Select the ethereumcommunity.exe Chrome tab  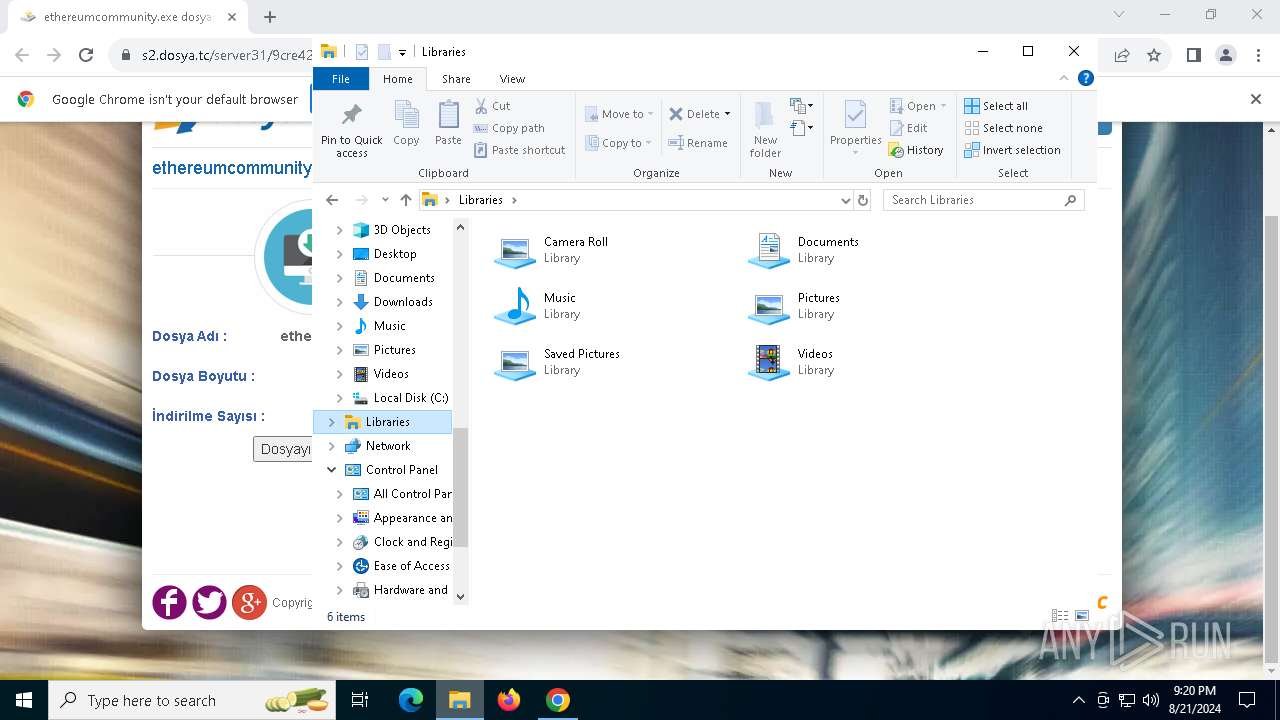point(127,17)
